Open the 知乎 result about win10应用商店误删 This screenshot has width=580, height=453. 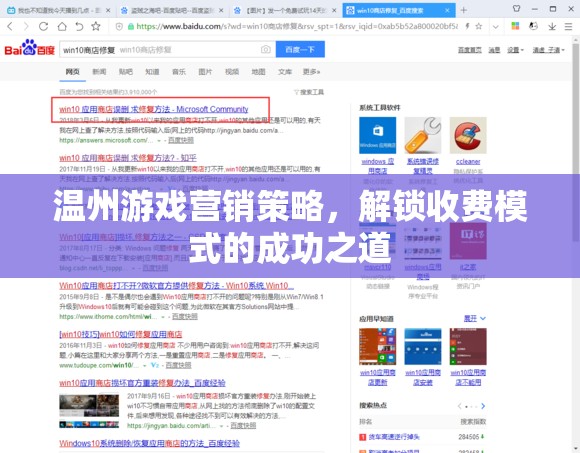click(128, 158)
